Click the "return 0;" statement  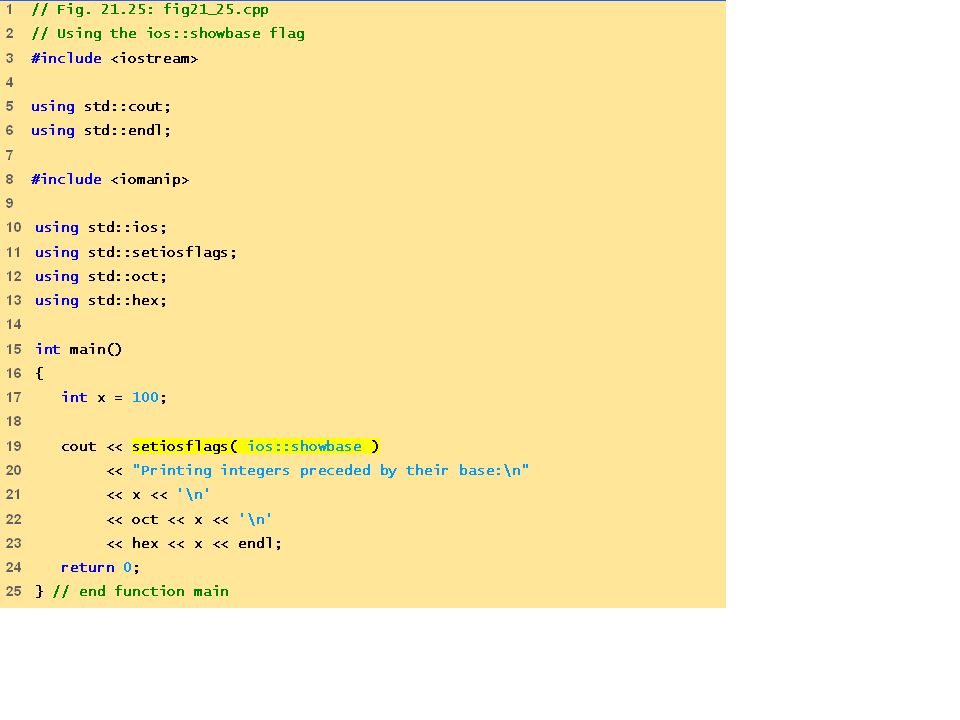100,568
